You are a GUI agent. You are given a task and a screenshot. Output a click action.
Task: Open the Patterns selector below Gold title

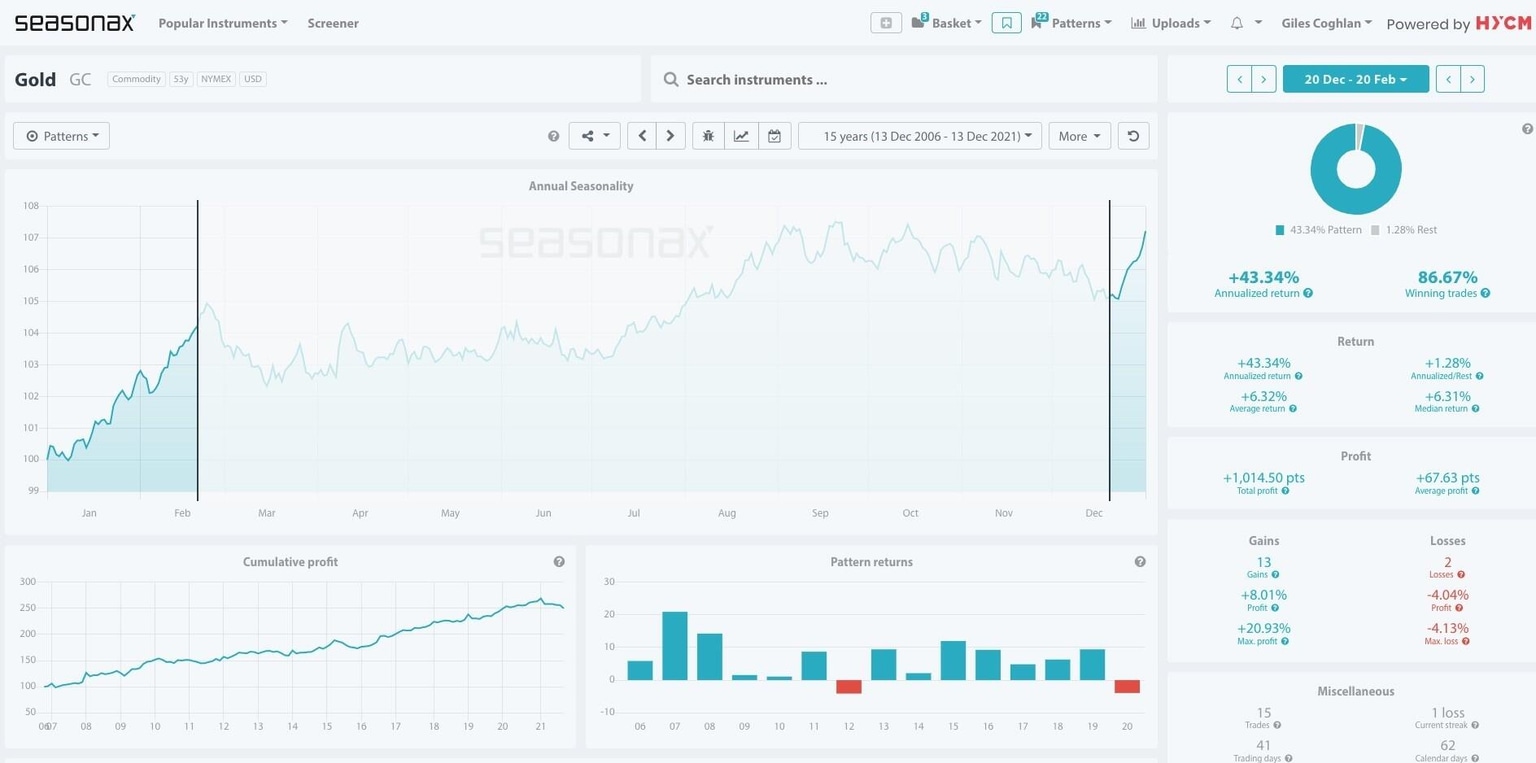(61, 136)
